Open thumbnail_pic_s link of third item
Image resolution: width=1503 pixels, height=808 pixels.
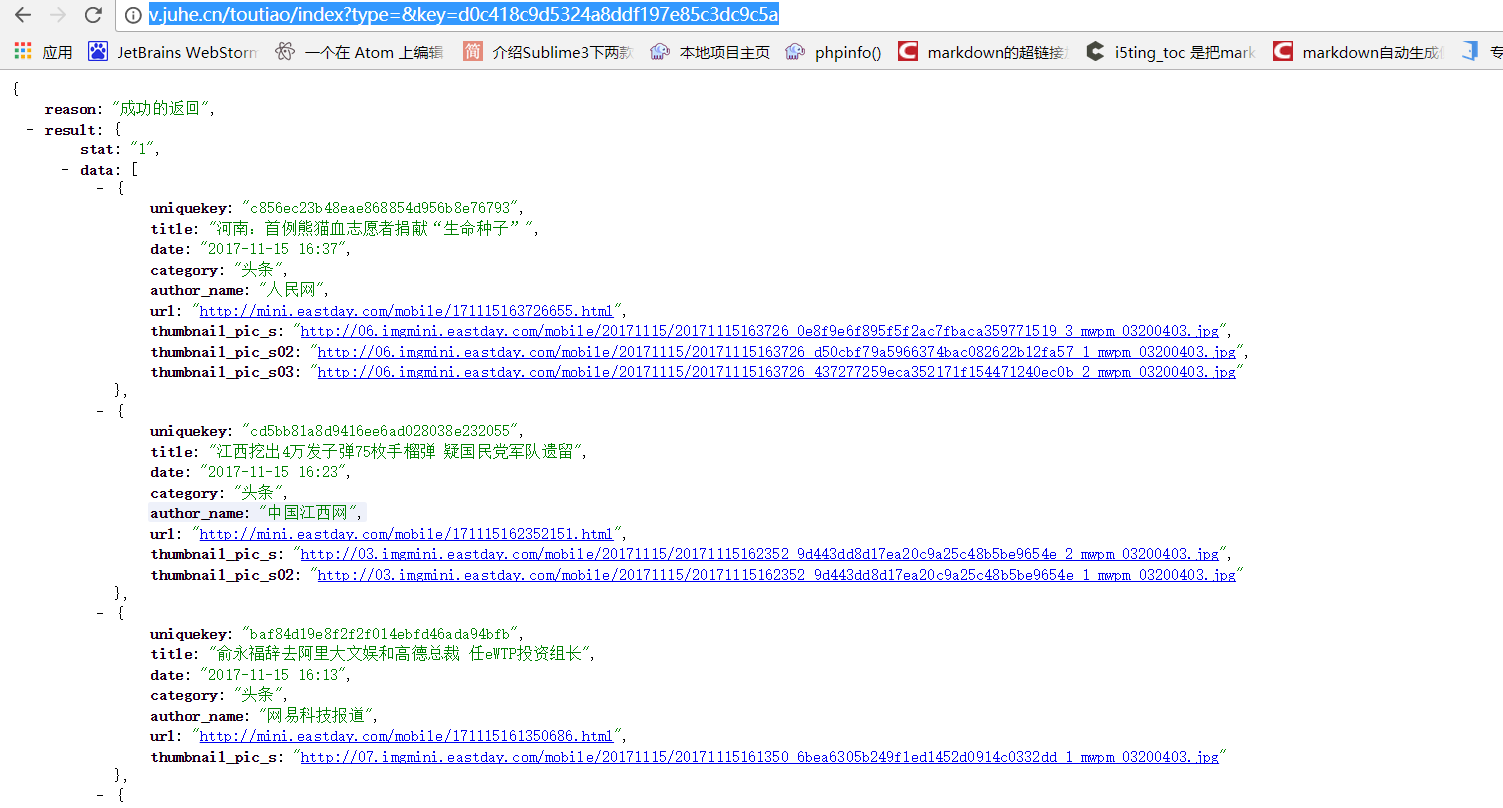click(x=760, y=757)
